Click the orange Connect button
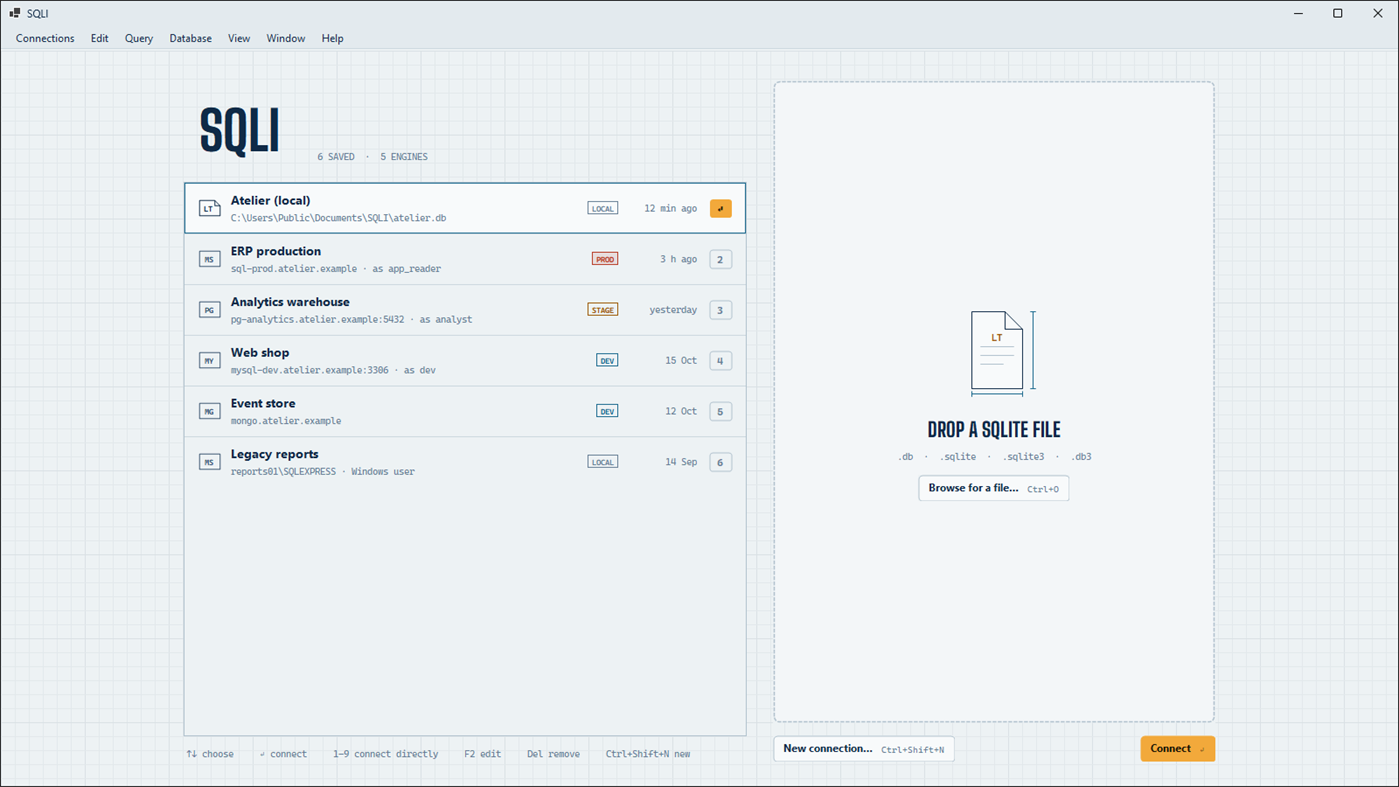This screenshot has height=787, width=1399. tap(1178, 749)
